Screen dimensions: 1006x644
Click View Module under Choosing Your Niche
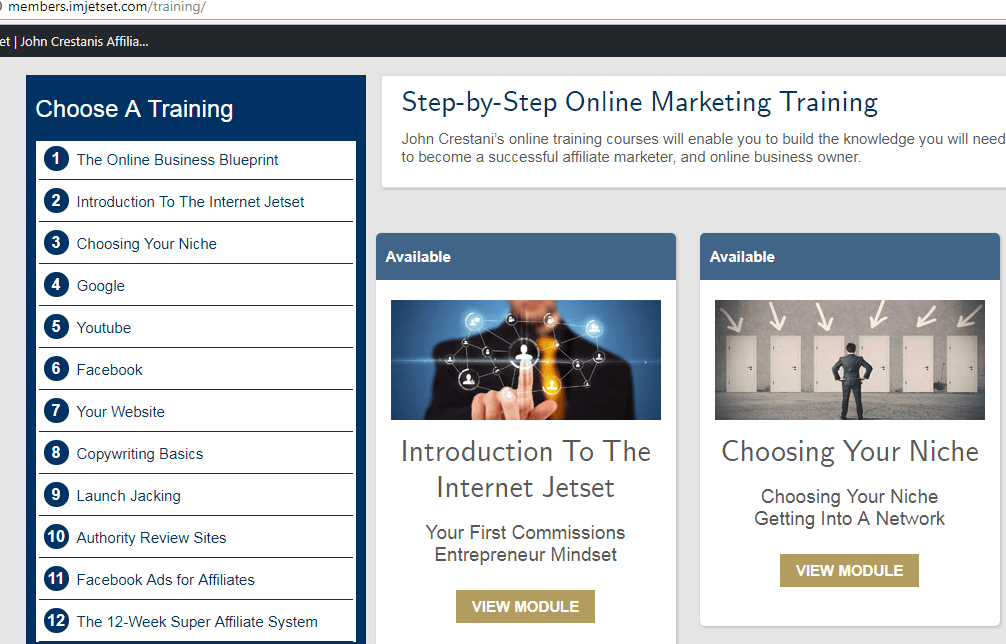[x=849, y=570]
